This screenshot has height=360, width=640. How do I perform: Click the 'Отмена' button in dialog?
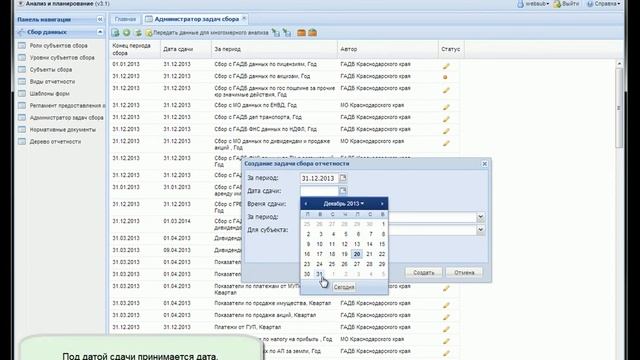(x=464, y=272)
